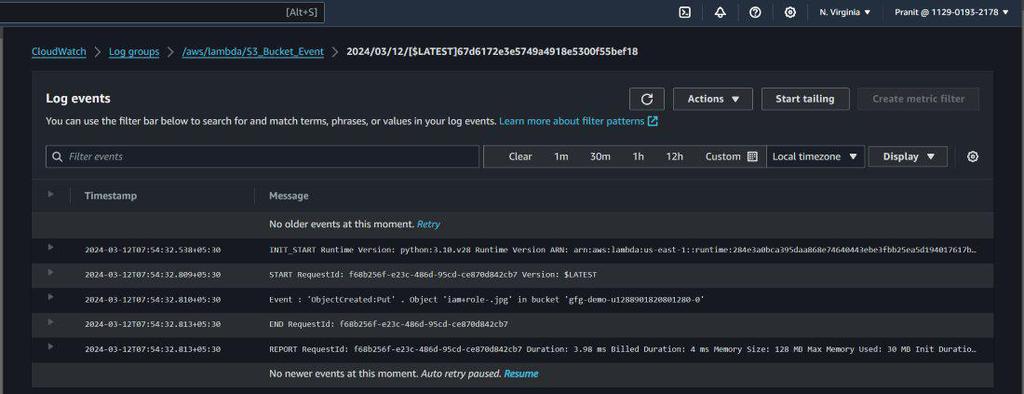
Task: Expand the END RequestId log row
Action: click(x=51, y=321)
